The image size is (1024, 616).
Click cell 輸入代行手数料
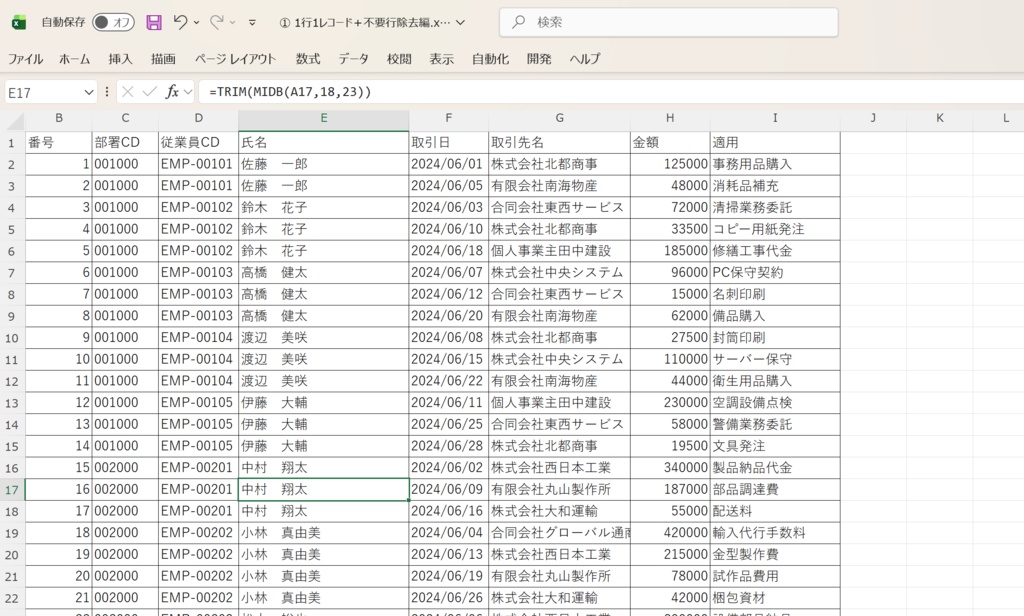(x=775, y=532)
